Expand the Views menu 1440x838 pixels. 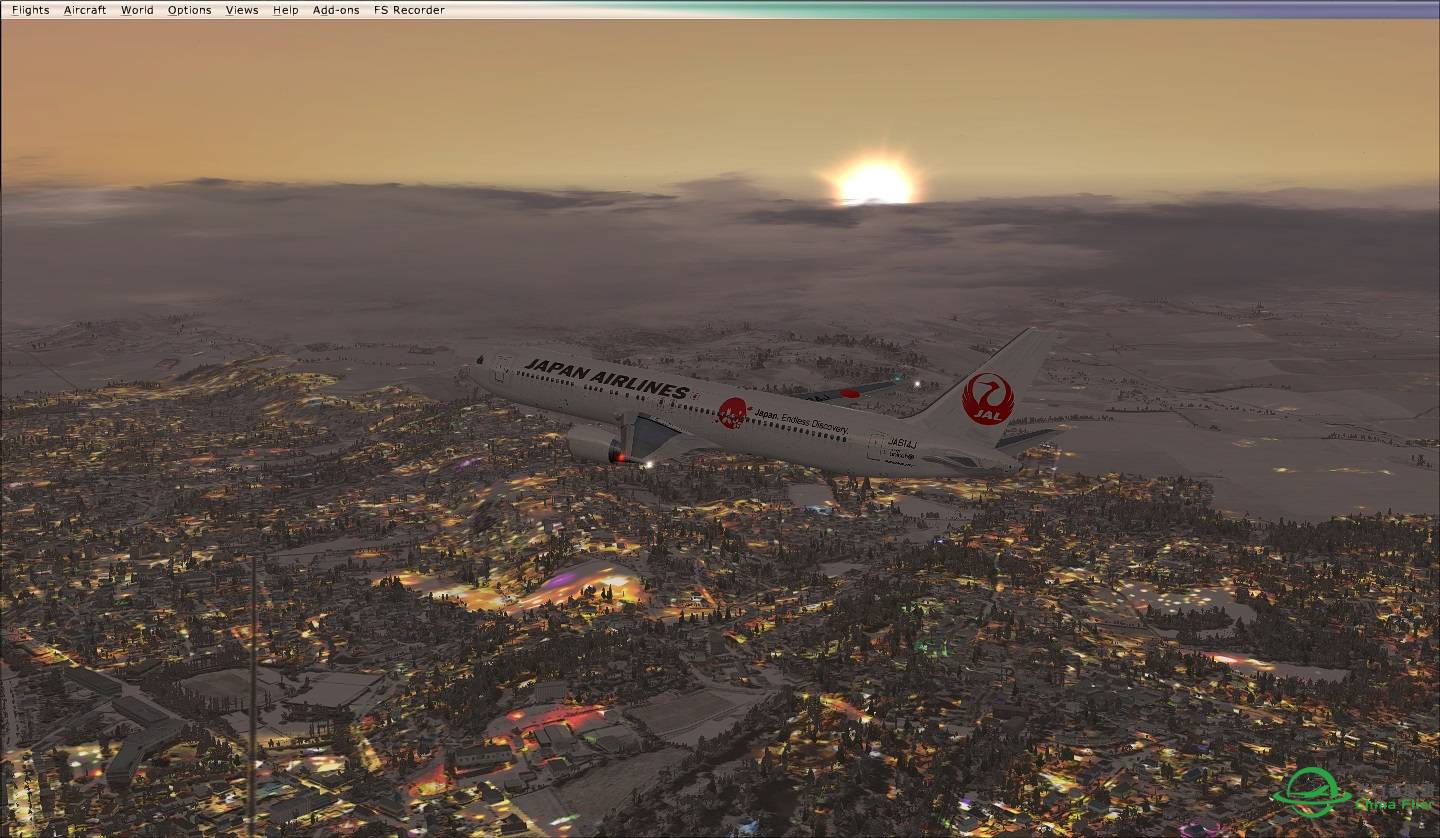[x=242, y=10]
